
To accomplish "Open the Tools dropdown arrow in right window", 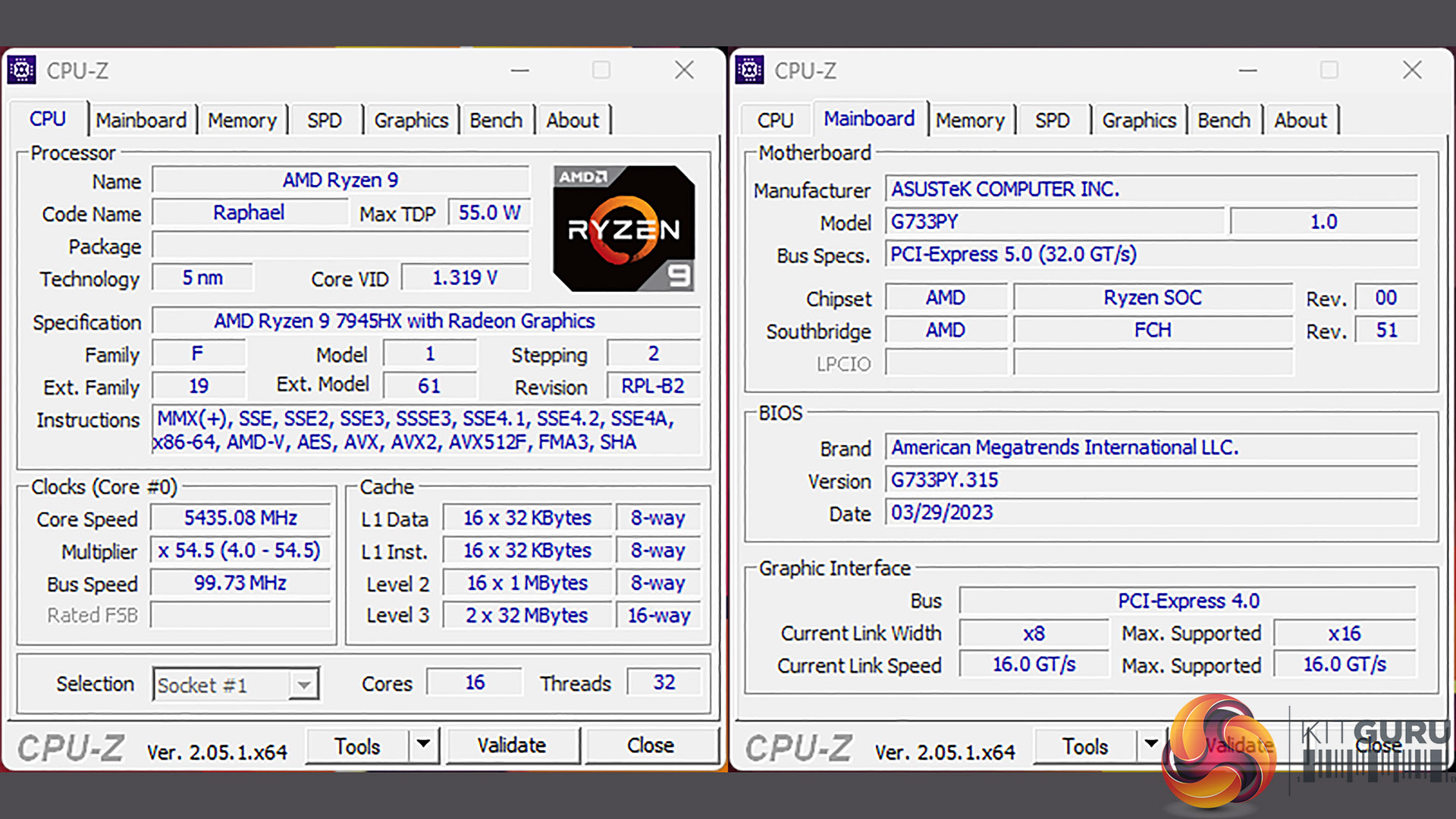I will pyautogui.click(x=1150, y=745).
